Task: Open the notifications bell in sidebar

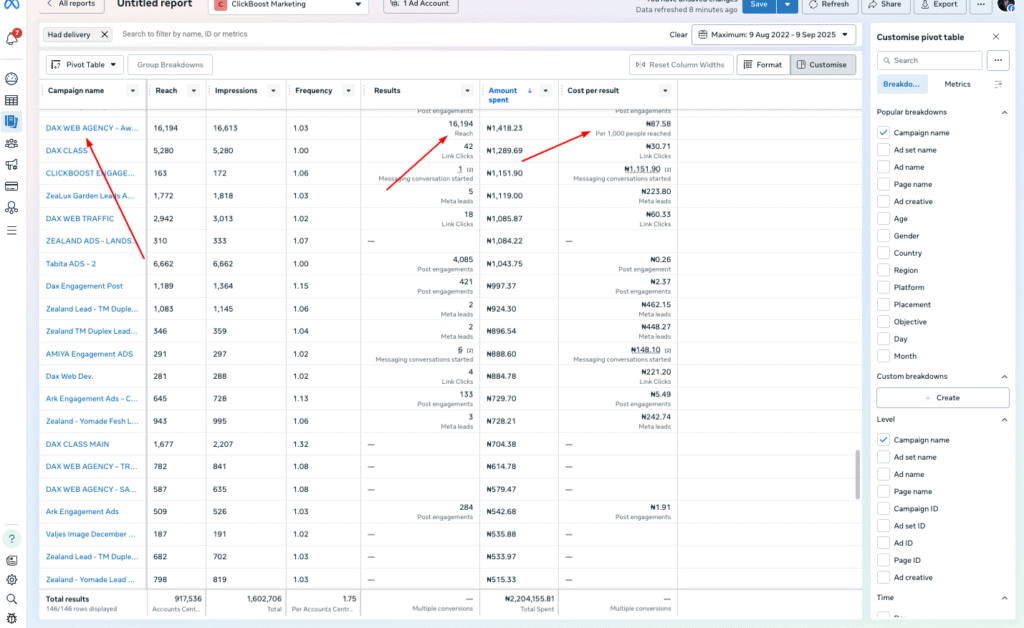Action: point(12,39)
